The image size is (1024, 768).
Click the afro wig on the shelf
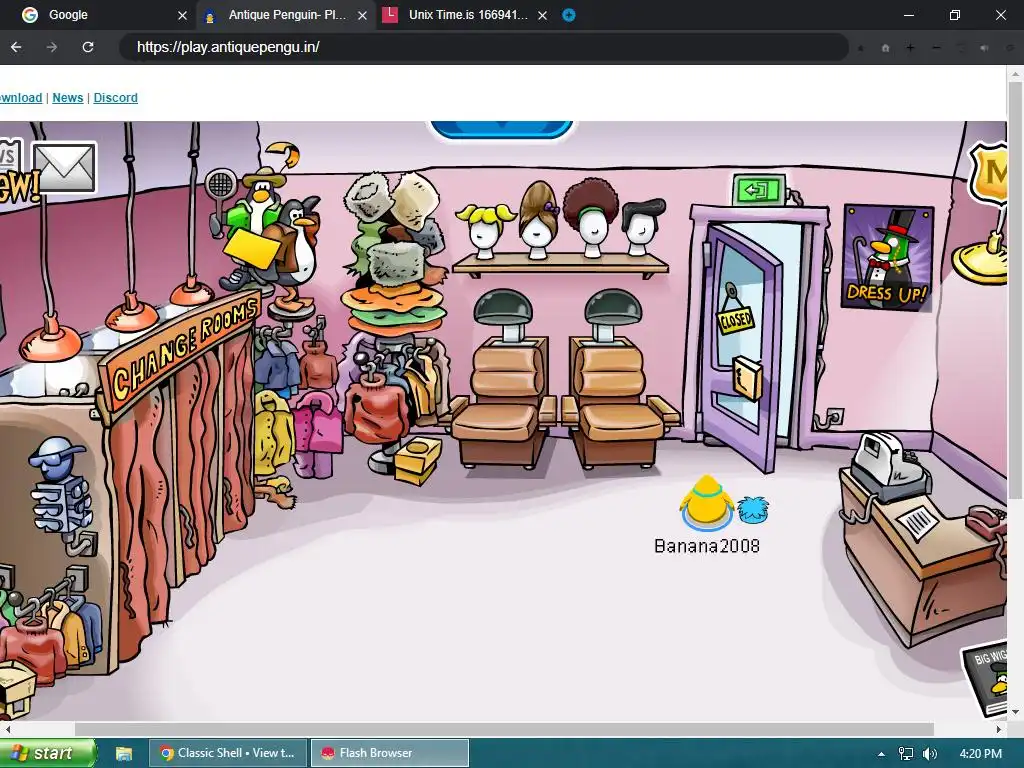pos(591,218)
